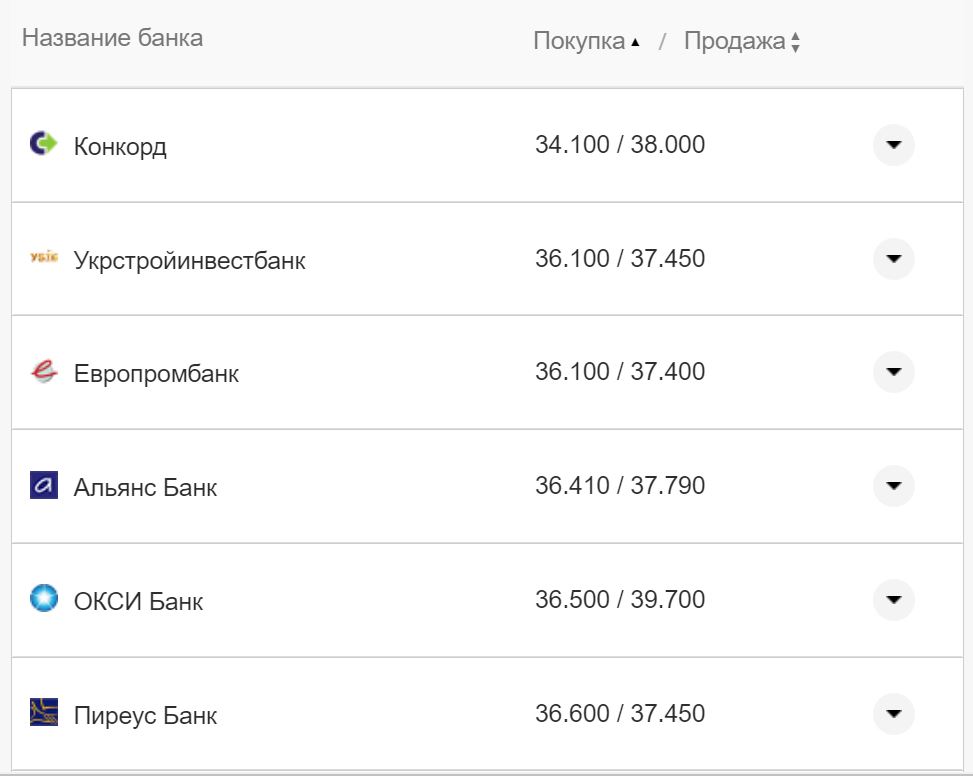Click the Конкорд bank logo icon
Screen dimensions: 973x776
coord(44,144)
